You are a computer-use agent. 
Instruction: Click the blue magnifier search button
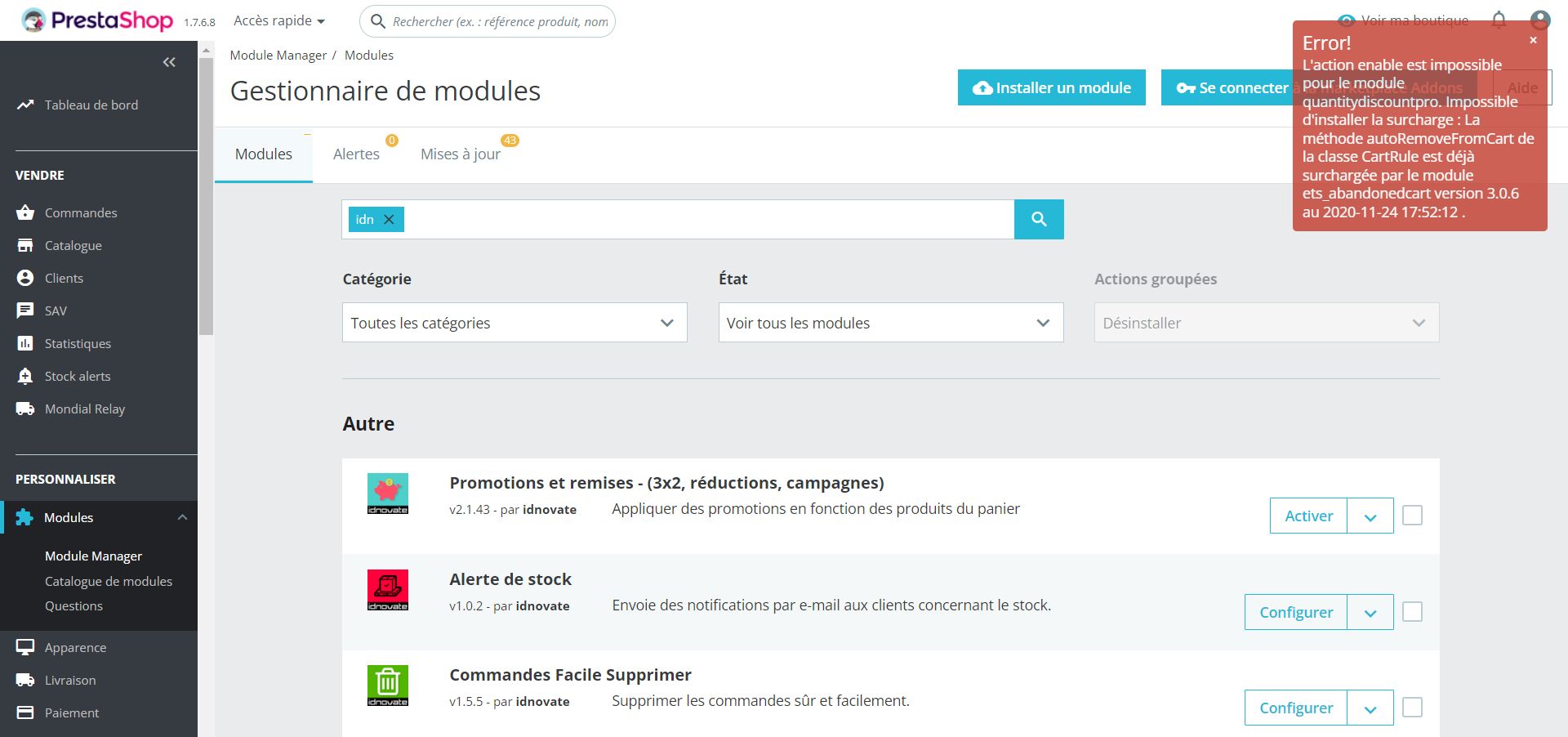pos(1039,219)
